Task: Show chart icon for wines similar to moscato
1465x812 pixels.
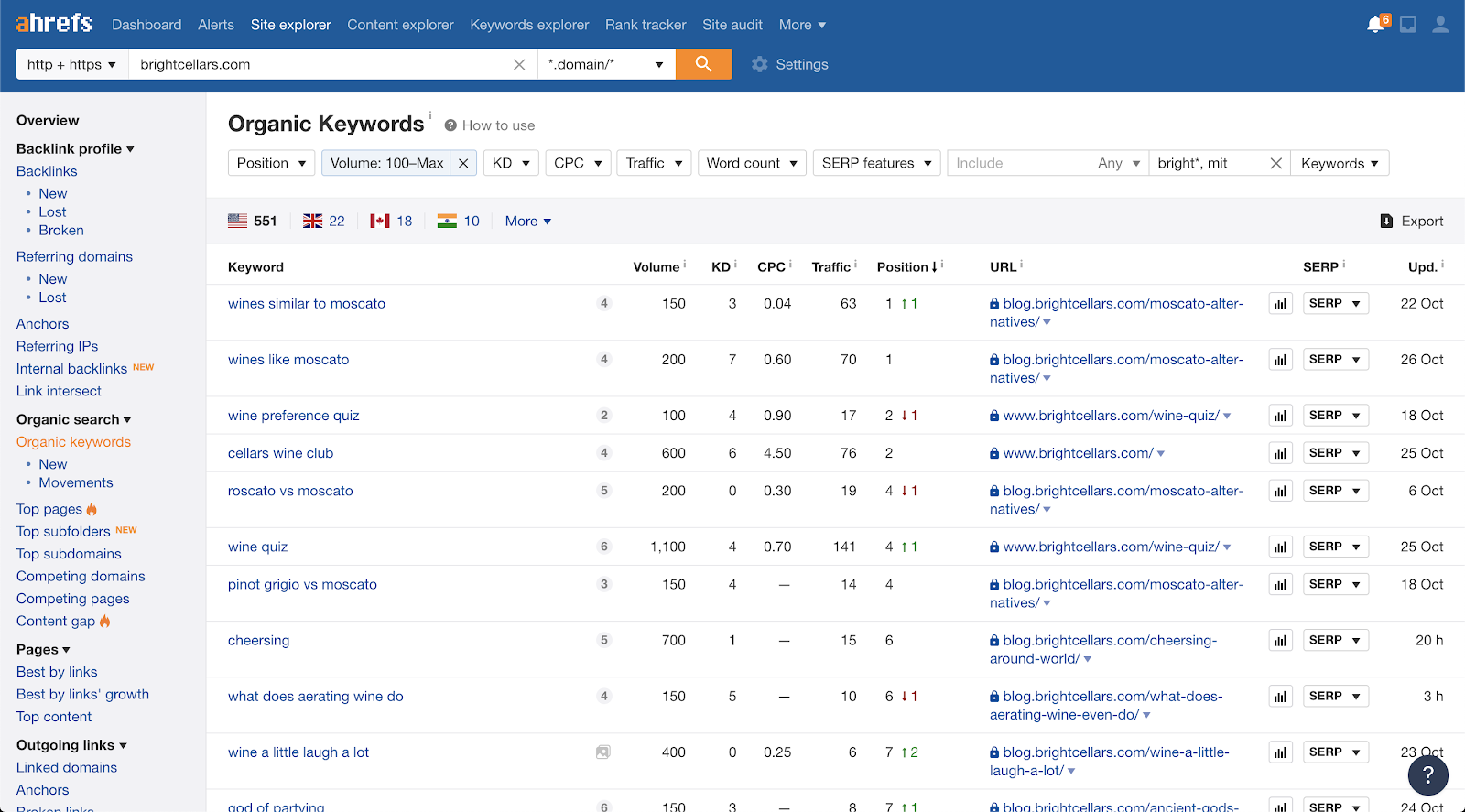Action: 1280,304
